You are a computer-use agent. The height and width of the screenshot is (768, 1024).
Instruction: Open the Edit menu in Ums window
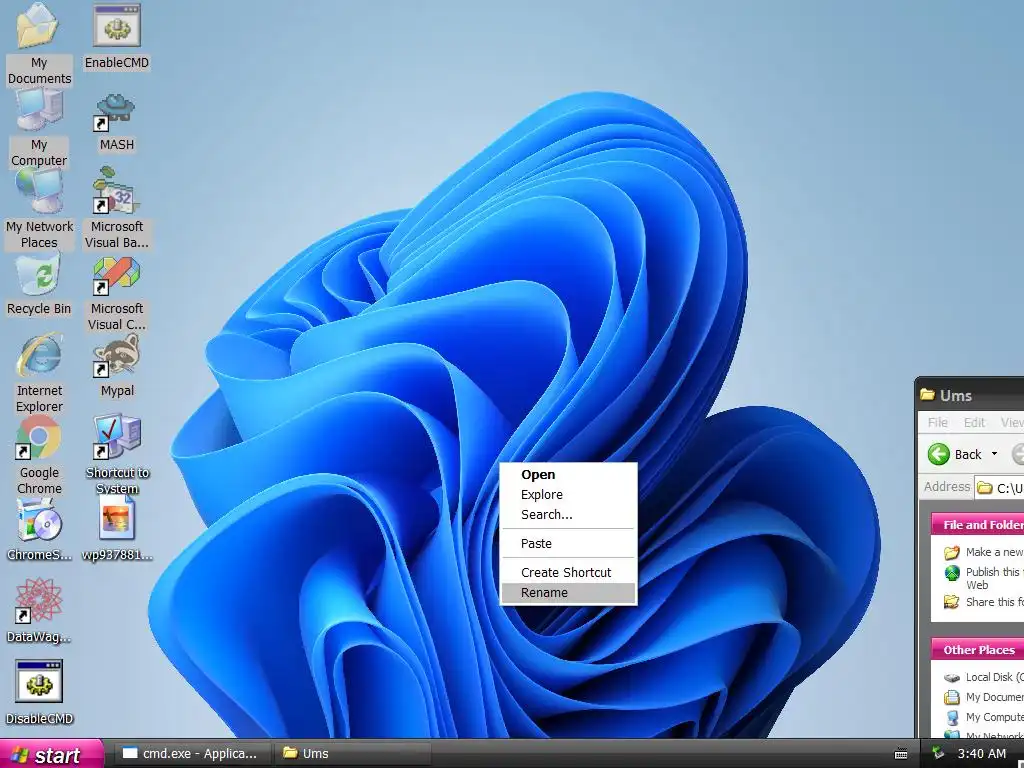click(x=974, y=423)
